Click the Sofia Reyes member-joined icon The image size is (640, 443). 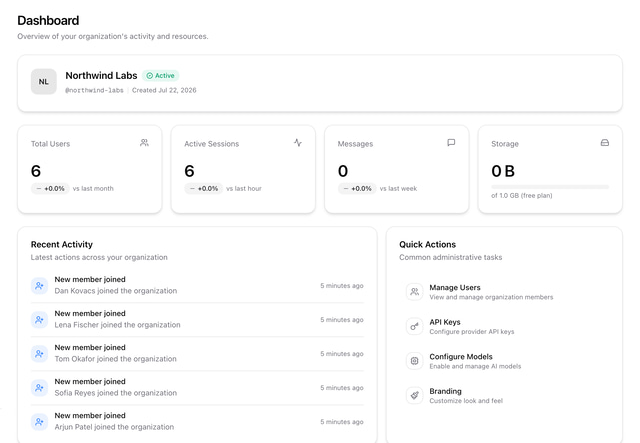(x=40, y=387)
